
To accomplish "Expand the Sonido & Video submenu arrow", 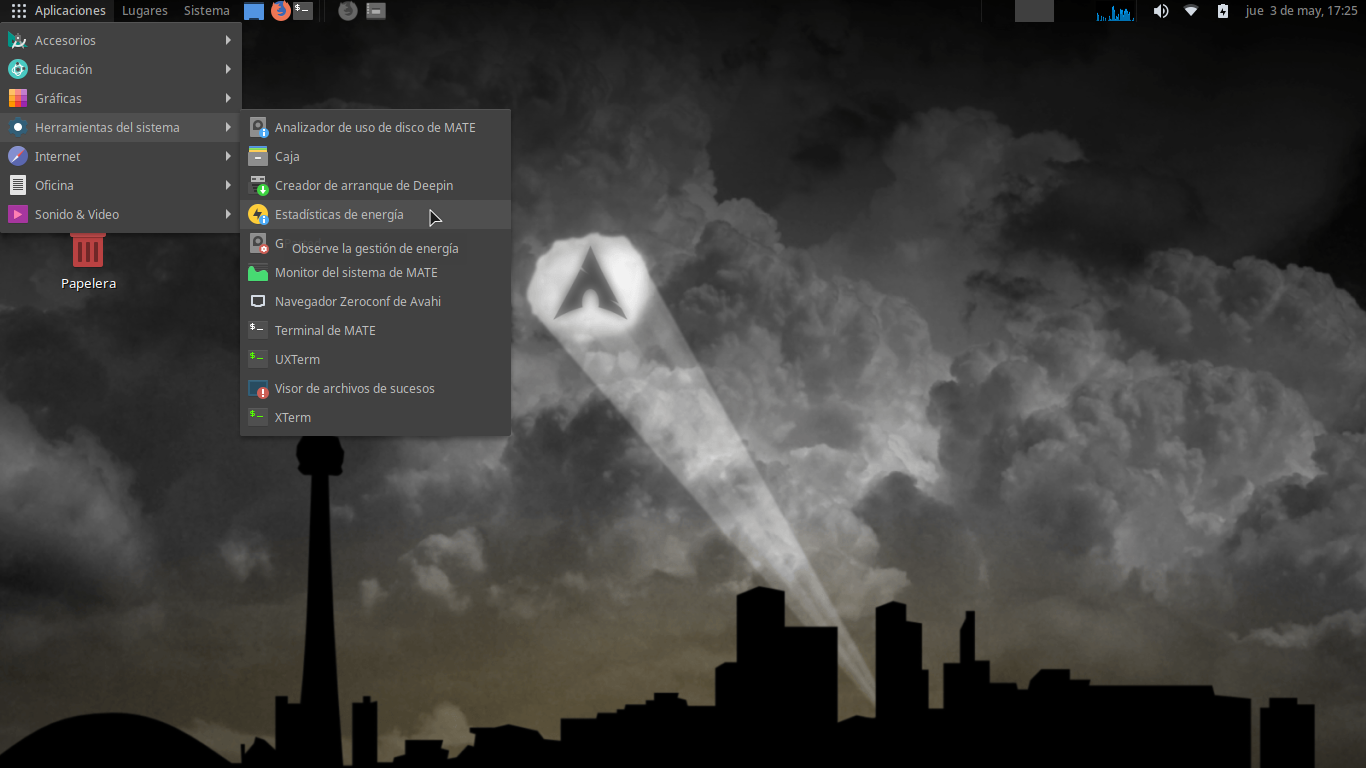I will (228, 214).
